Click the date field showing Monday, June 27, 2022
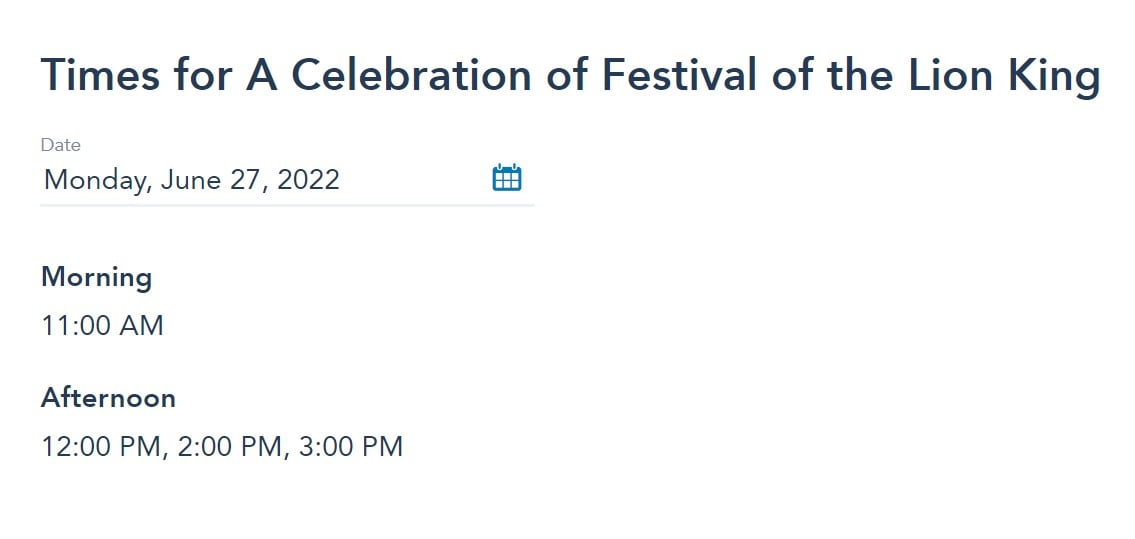The image size is (1135, 539). [287, 179]
